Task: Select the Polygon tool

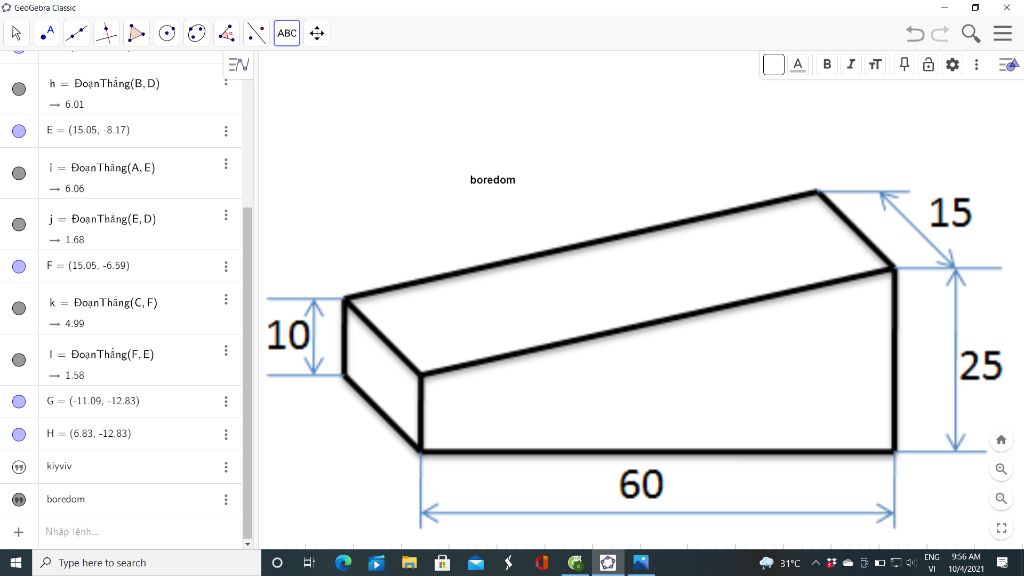Action: tap(136, 33)
